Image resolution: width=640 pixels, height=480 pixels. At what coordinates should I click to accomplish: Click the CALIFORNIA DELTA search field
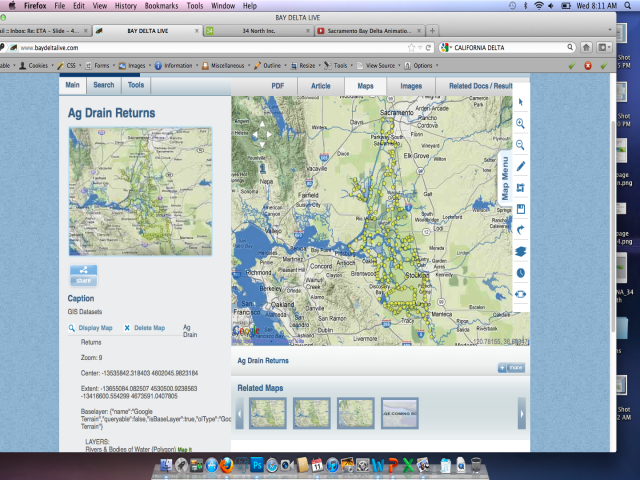507,48
